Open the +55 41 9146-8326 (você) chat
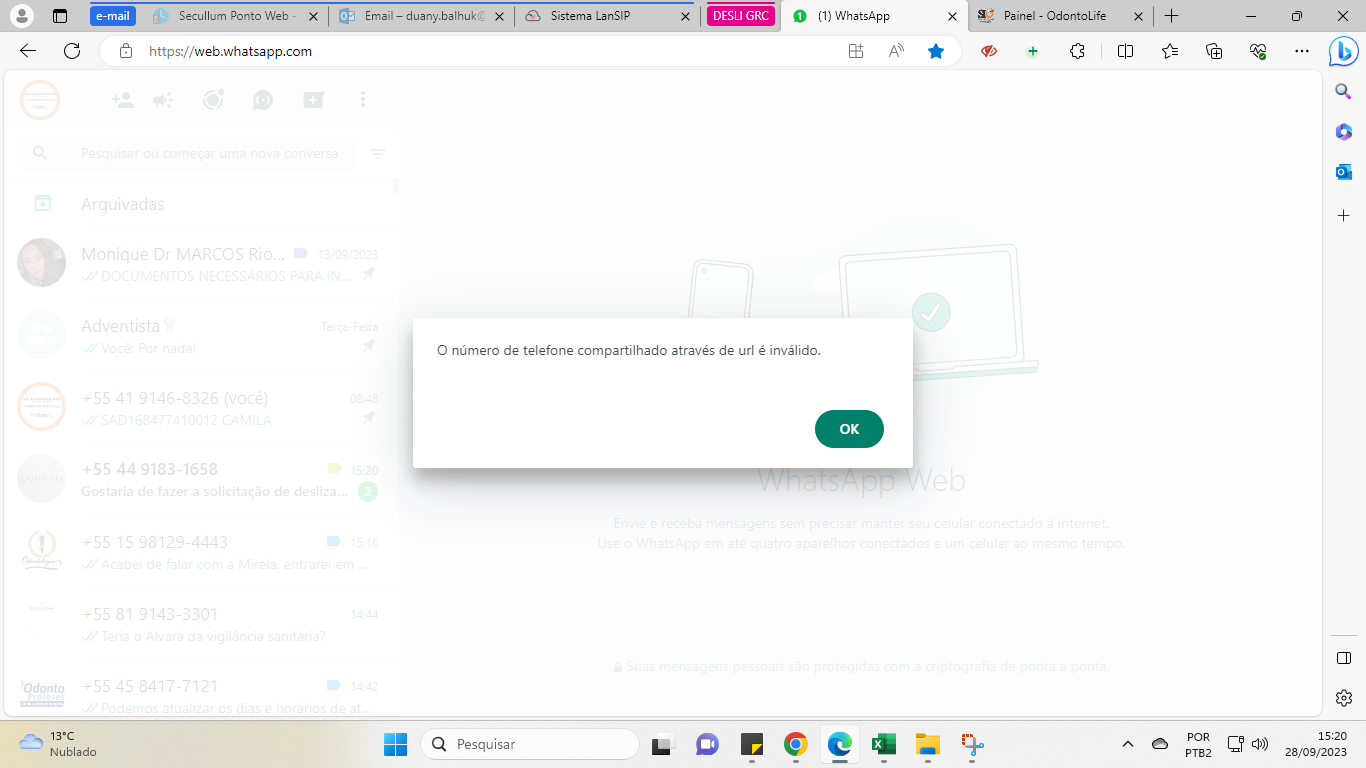Screen dimensions: 1366x768 tap(200, 406)
